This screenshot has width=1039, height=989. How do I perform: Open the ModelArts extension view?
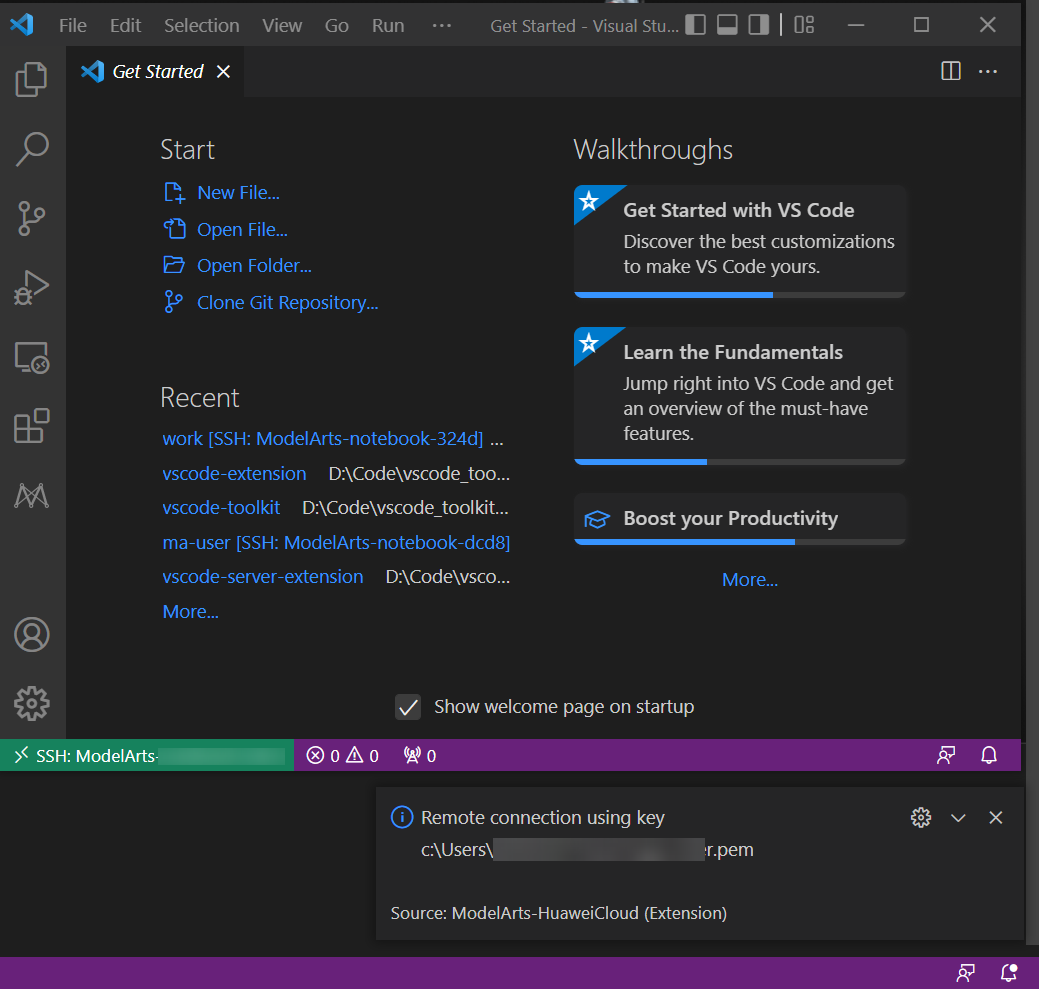click(x=31, y=495)
